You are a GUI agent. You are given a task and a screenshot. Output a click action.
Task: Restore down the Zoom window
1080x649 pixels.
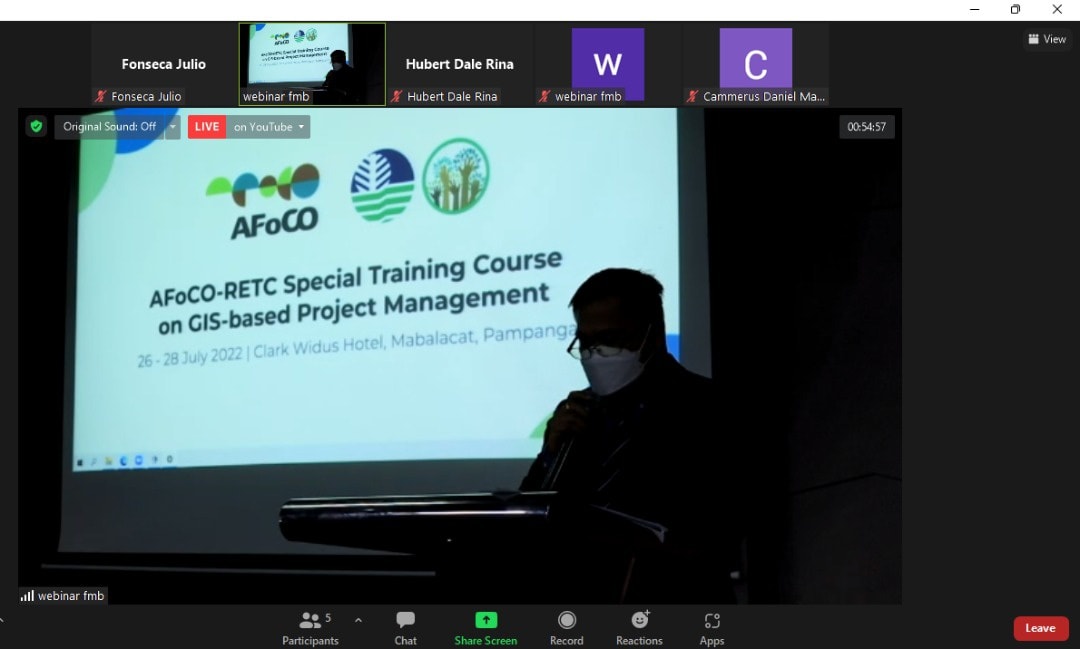coord(1015,9)
